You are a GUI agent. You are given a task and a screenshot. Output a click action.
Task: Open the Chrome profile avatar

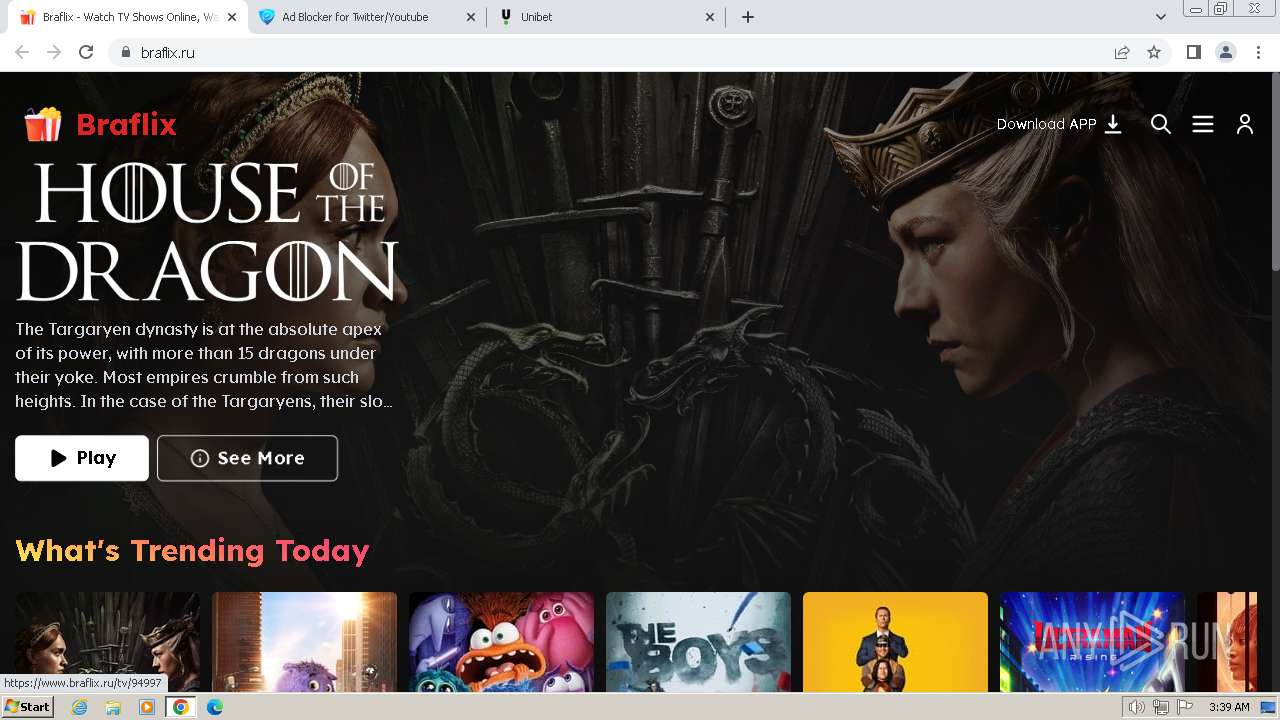point(1226,52)
